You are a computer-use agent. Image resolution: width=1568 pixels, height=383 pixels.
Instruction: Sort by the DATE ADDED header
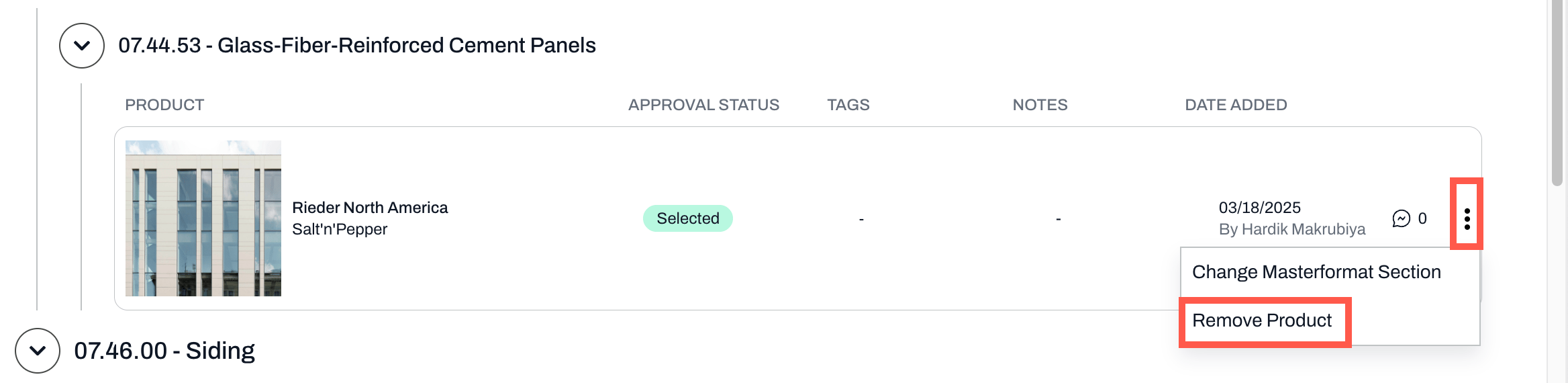(x=1236, y=105)
